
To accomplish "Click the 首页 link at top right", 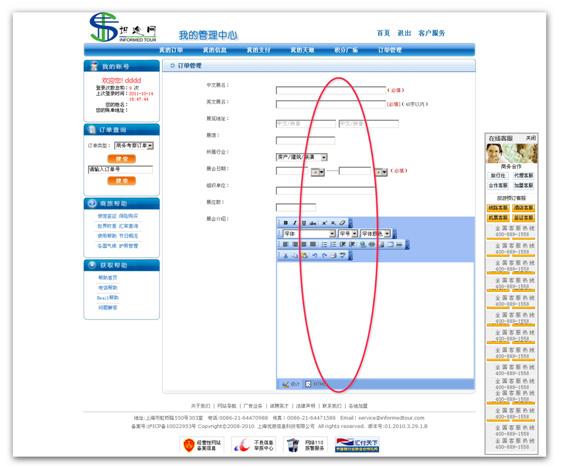I will pyautogui.click(x=383, y=33).
